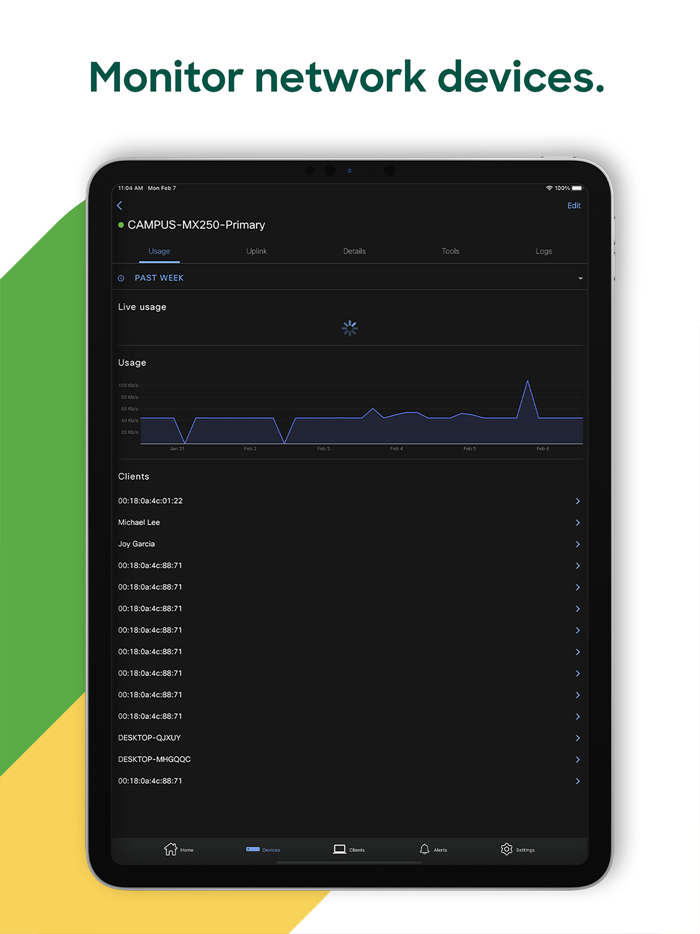Expand chevron on the Michael Lee row

click(x=577, y=522)
